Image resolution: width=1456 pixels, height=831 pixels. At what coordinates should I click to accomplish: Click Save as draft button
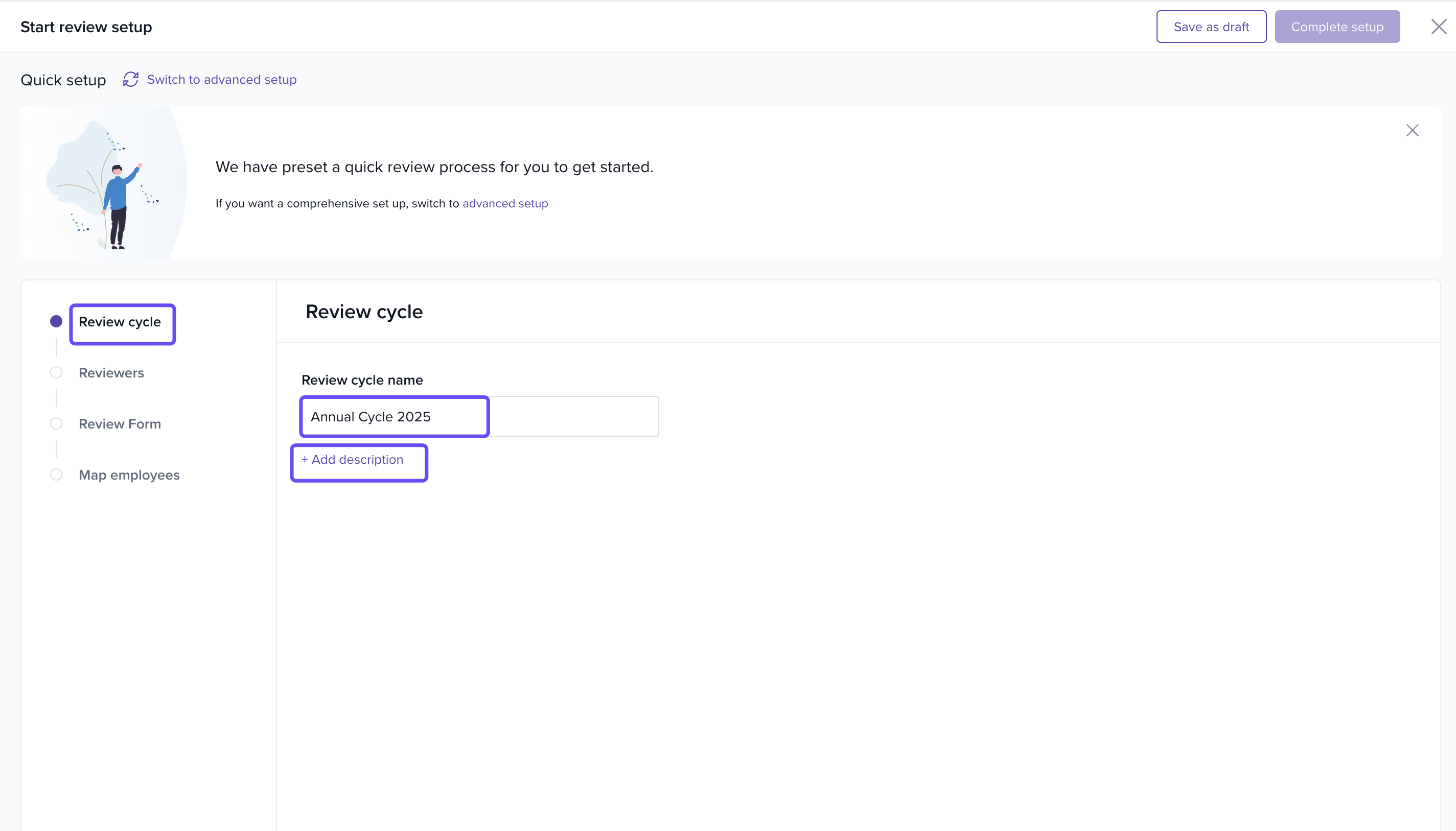pos(1211,27)
